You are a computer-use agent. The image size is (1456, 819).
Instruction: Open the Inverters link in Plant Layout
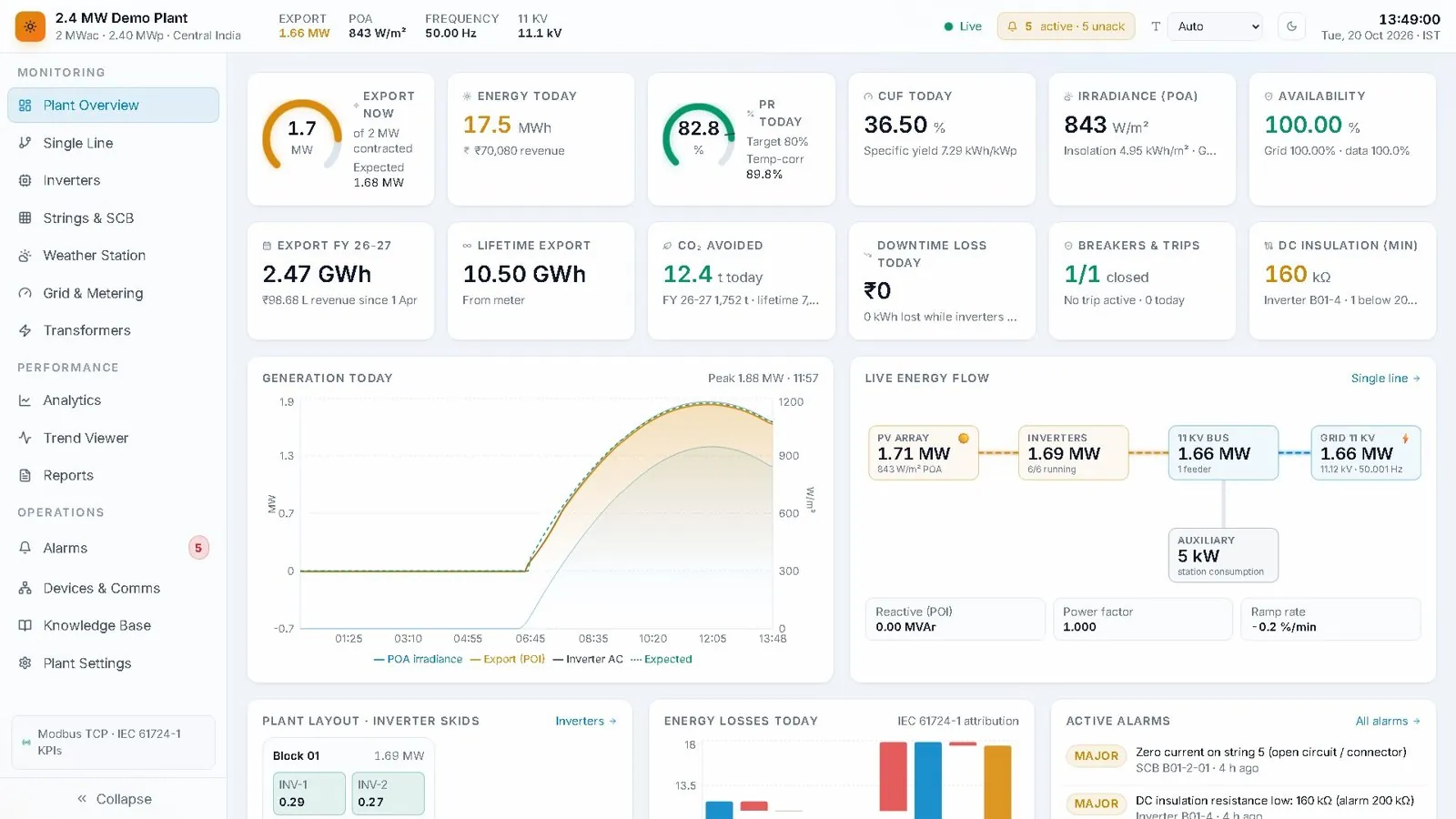click(586, 721)
